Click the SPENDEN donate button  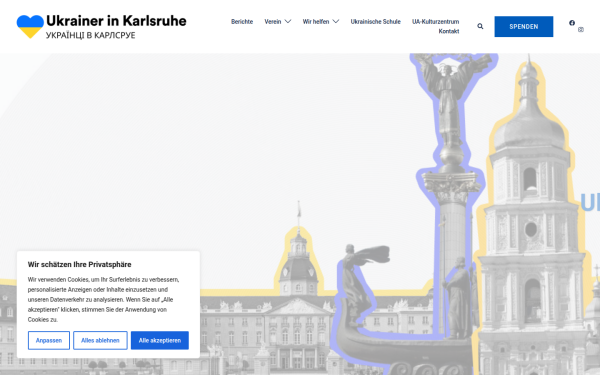coord(523,26)
